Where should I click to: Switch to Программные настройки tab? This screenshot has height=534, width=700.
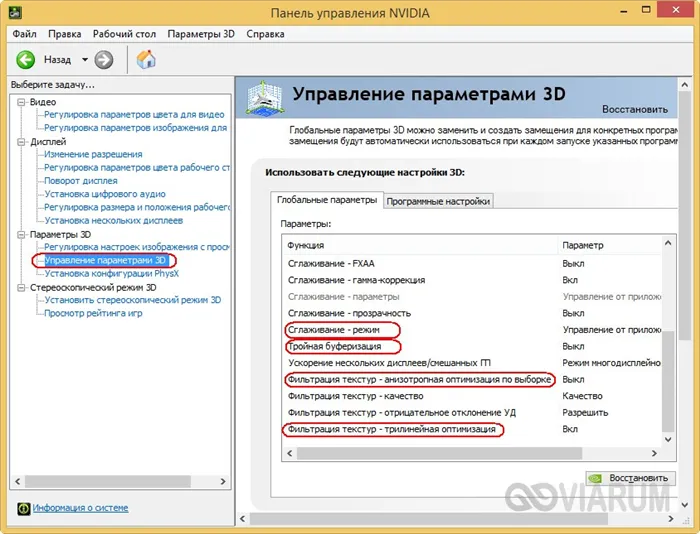438,201
